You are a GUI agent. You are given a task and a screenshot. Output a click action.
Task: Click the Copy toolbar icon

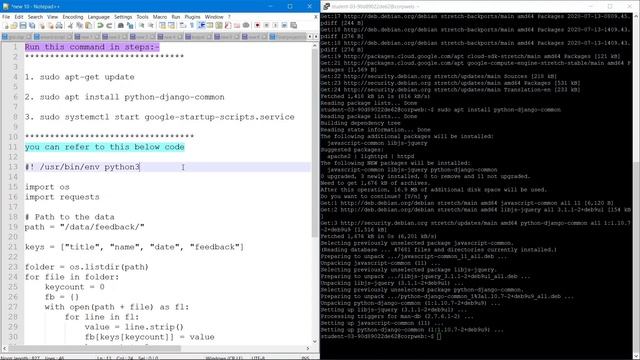[79, 26]
